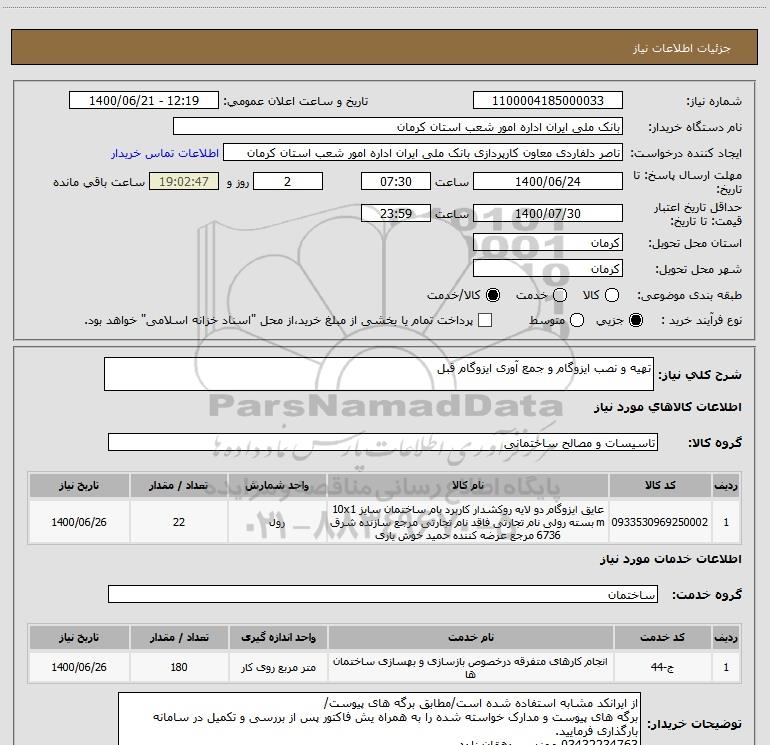Image resolution: width=770 pixels, height=745 pixels.
Task: Click the جزئیات اطلاعات نیاز header title
Action: point(682,48)
